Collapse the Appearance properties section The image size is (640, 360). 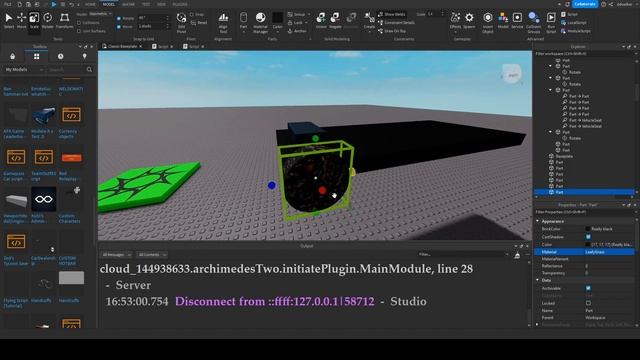pyautogui.click(x=538, y=221)
